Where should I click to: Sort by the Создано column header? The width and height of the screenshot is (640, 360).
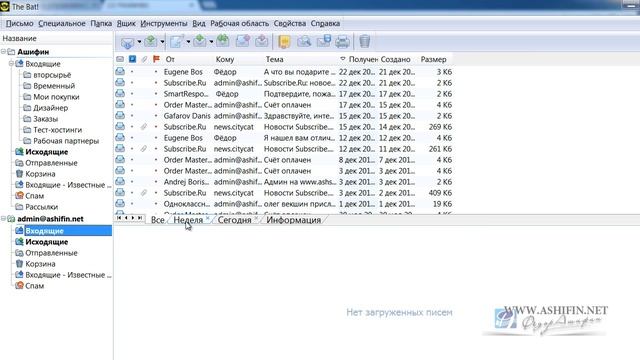coord(396,59)
